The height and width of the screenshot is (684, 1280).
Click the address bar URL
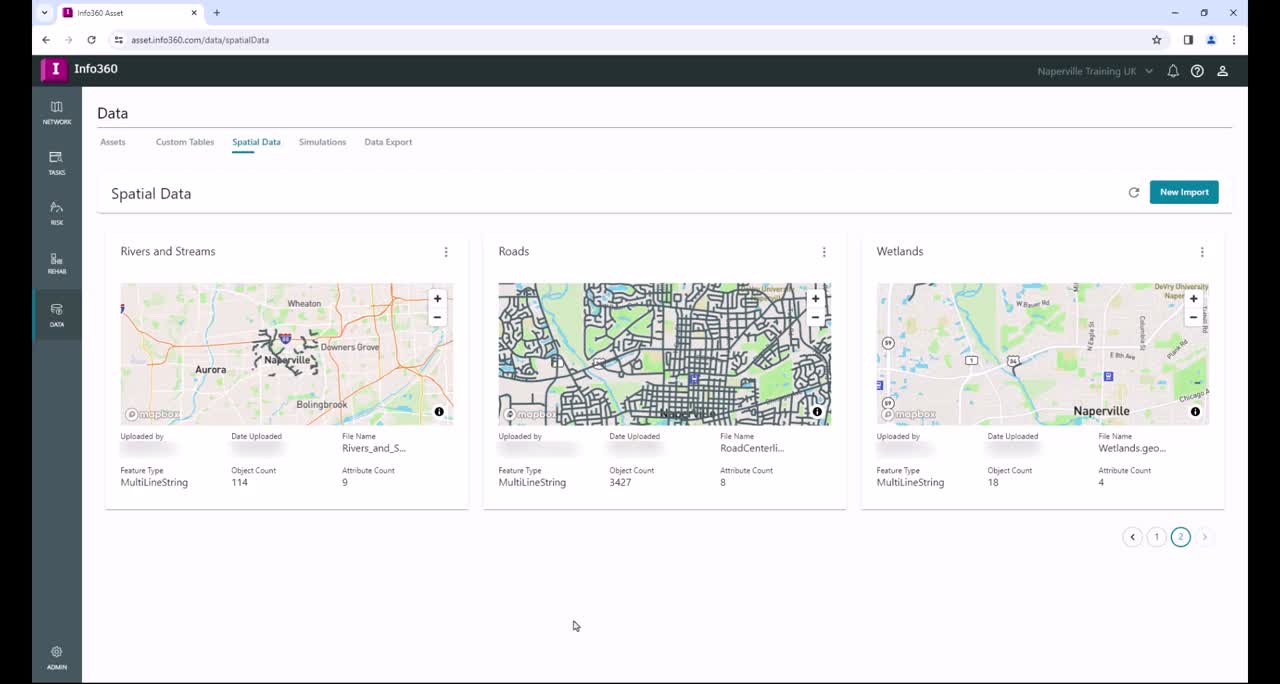pos(200,40)
